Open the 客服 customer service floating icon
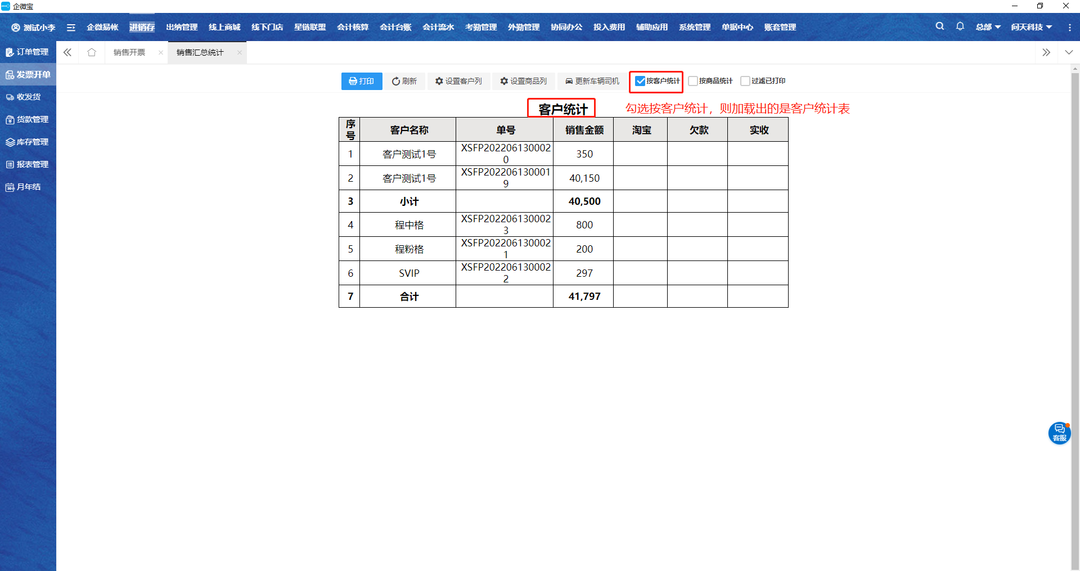1080x571 pixels. (x=1058, y=433)
